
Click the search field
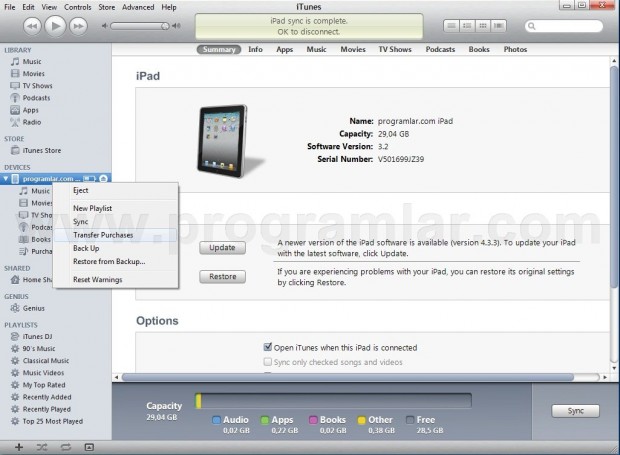[x=564, y=26]
